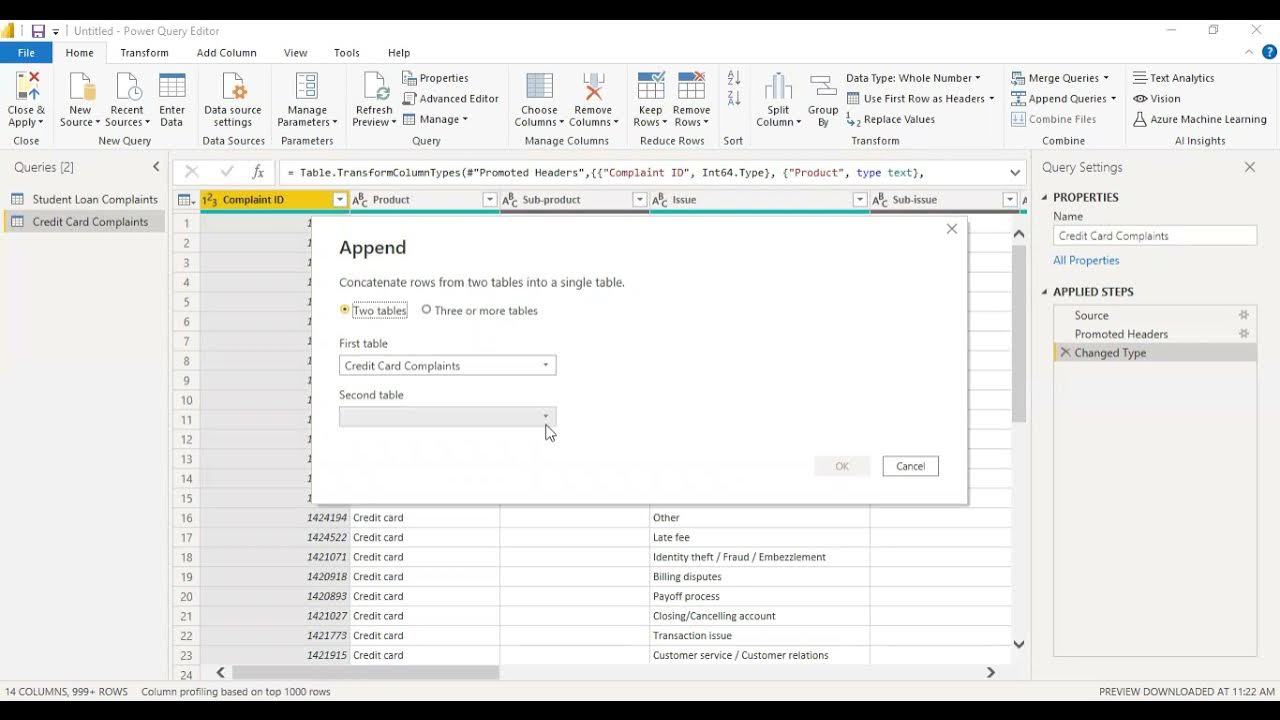Open the File menu
The width and height of the screenshot is (1280, 720).
point(26,53)
